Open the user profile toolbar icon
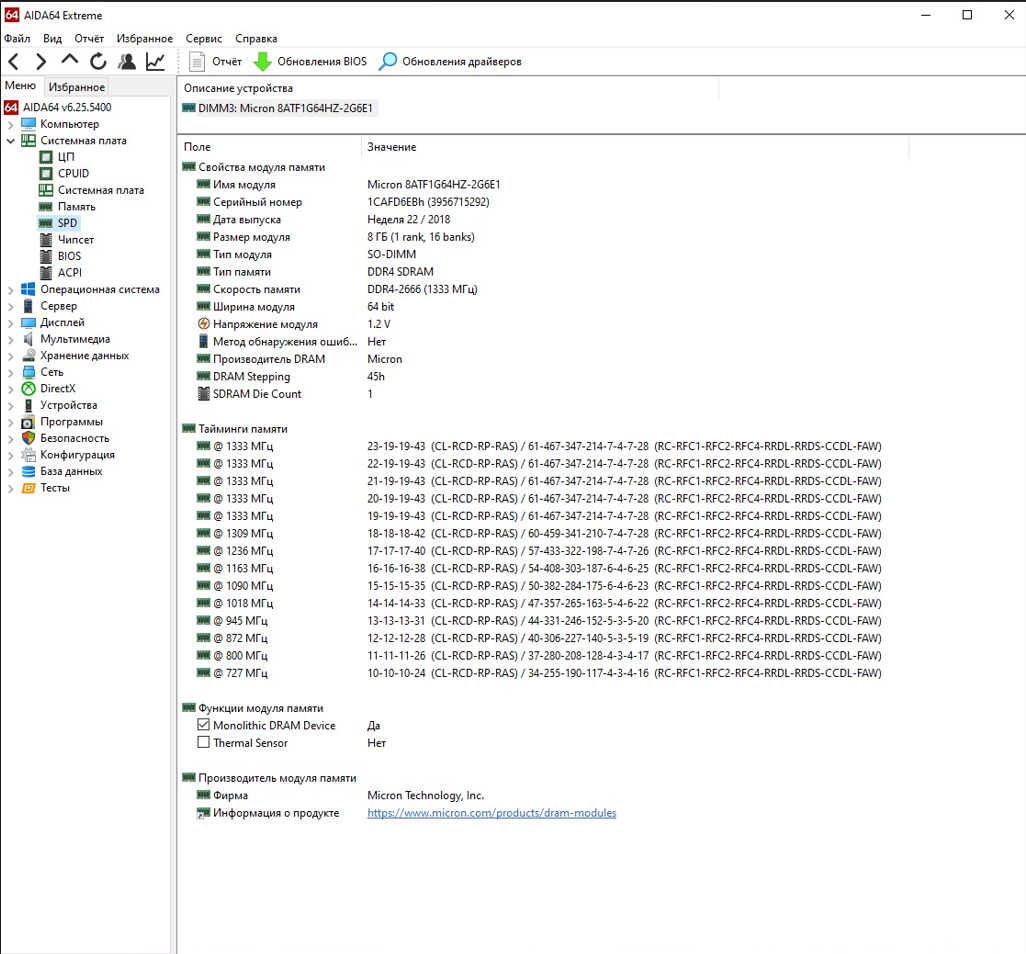The height and width of the screenshot is (954, 1026). [x=127, y=62]
